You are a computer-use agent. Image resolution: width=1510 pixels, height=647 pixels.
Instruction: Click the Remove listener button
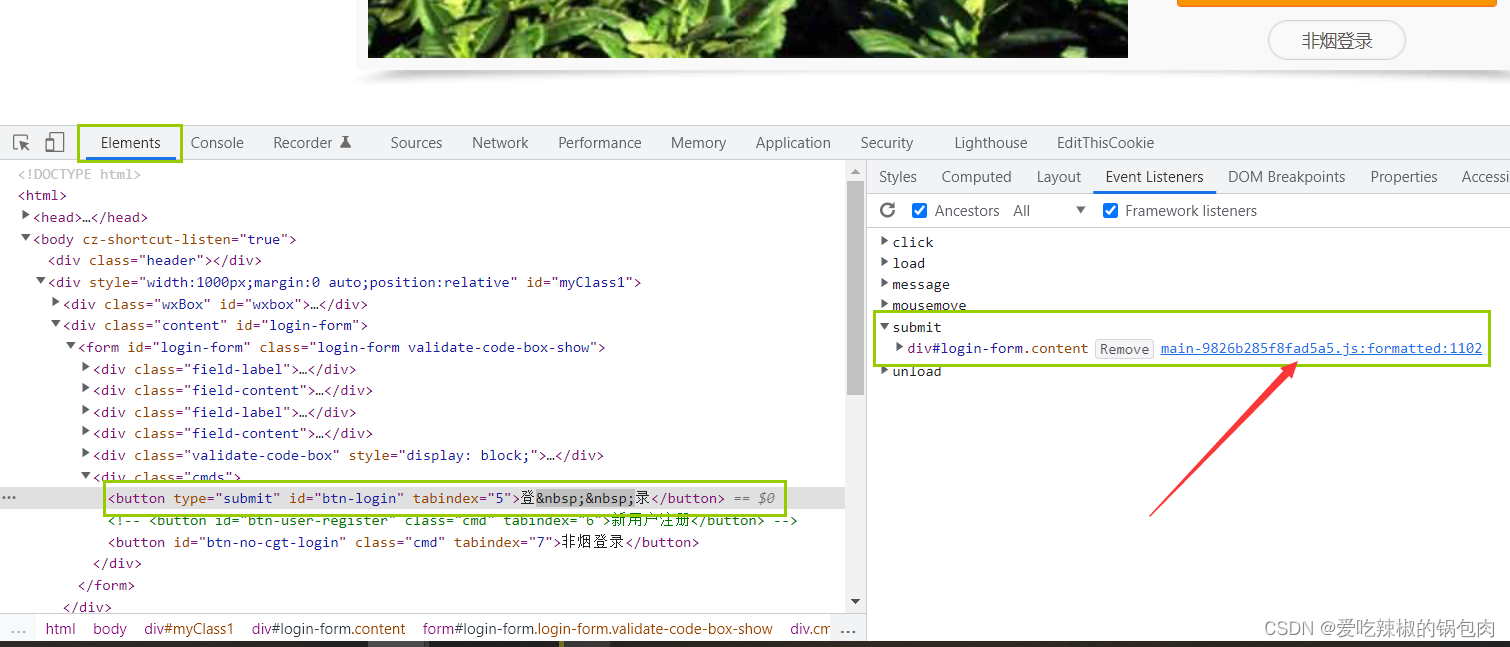click(x=1124, y=349)
